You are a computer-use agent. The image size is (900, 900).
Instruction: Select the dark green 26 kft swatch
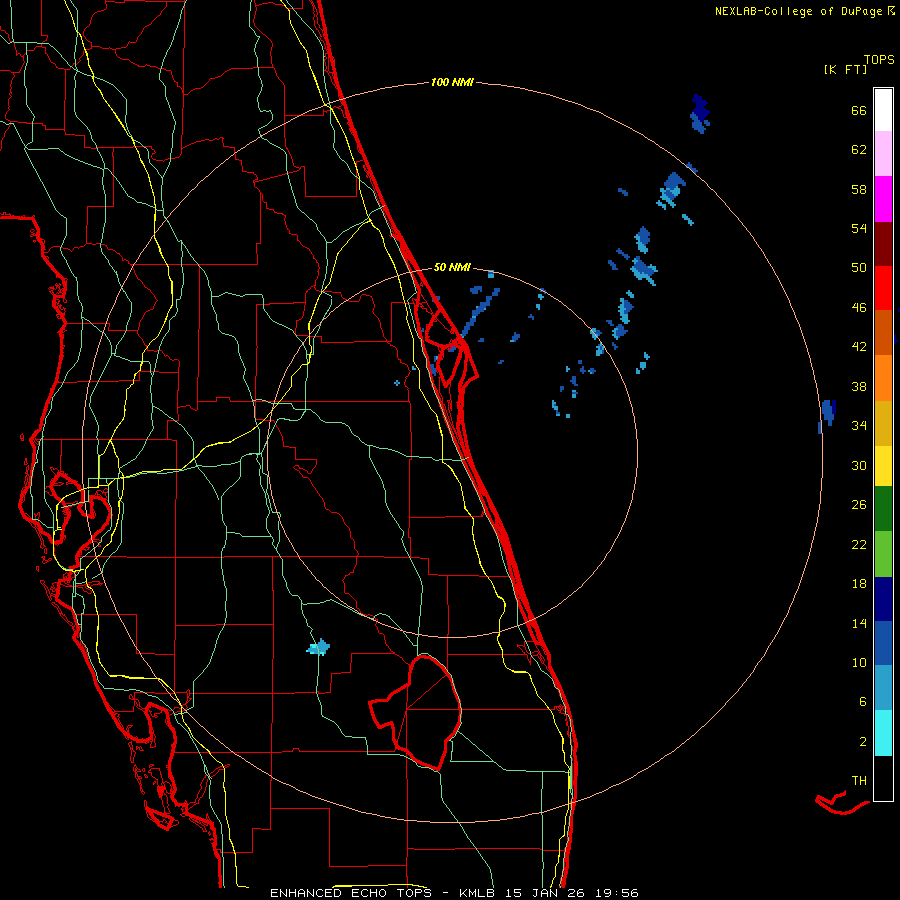[x=883, y=509]
